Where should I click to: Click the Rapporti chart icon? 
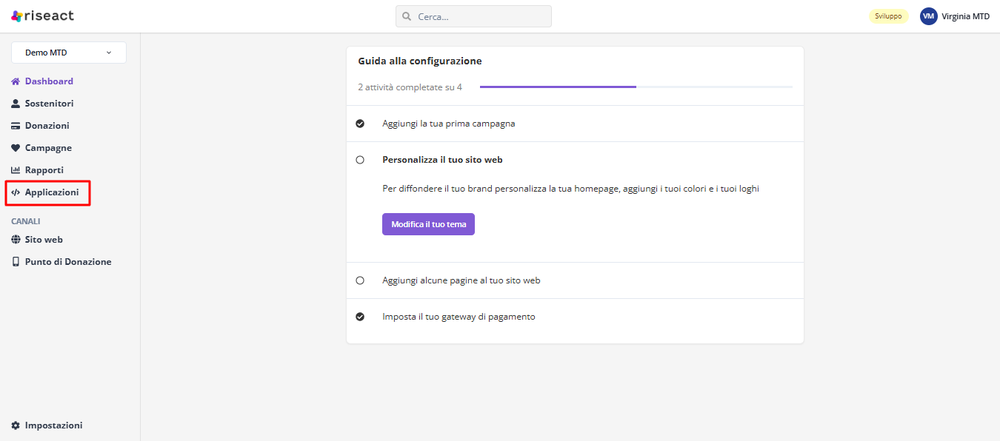16,170
